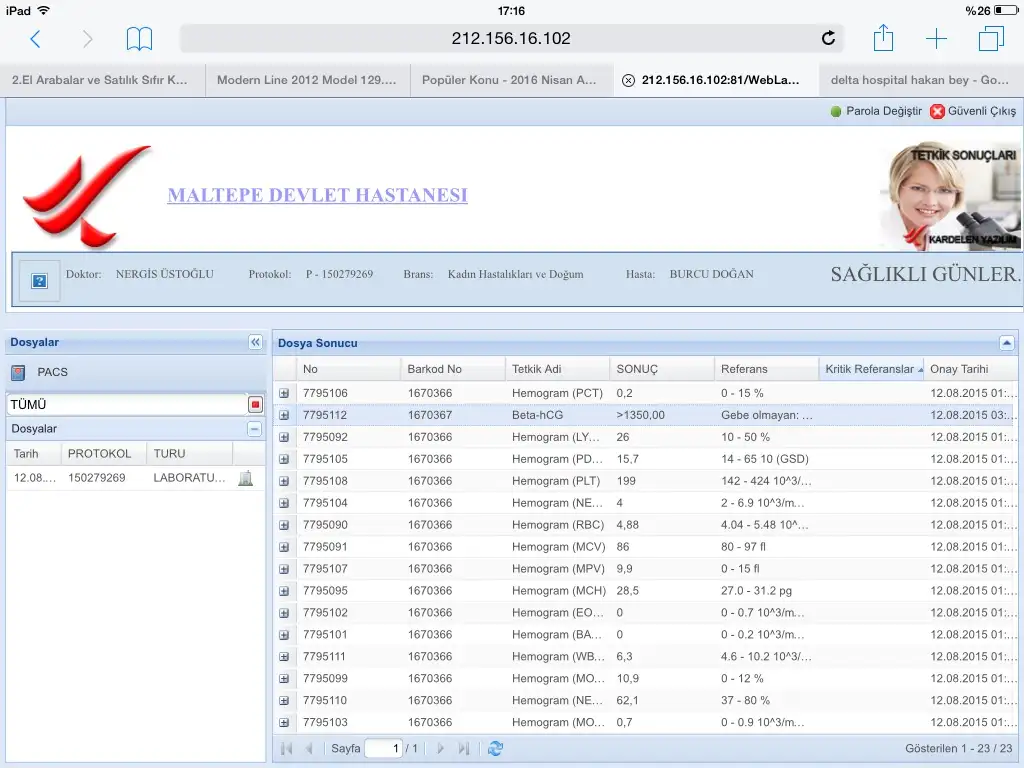This screenshot has height=768, width=1024.
Task: Collapse the left Dosyalar panel
Action: pos(255,342)
